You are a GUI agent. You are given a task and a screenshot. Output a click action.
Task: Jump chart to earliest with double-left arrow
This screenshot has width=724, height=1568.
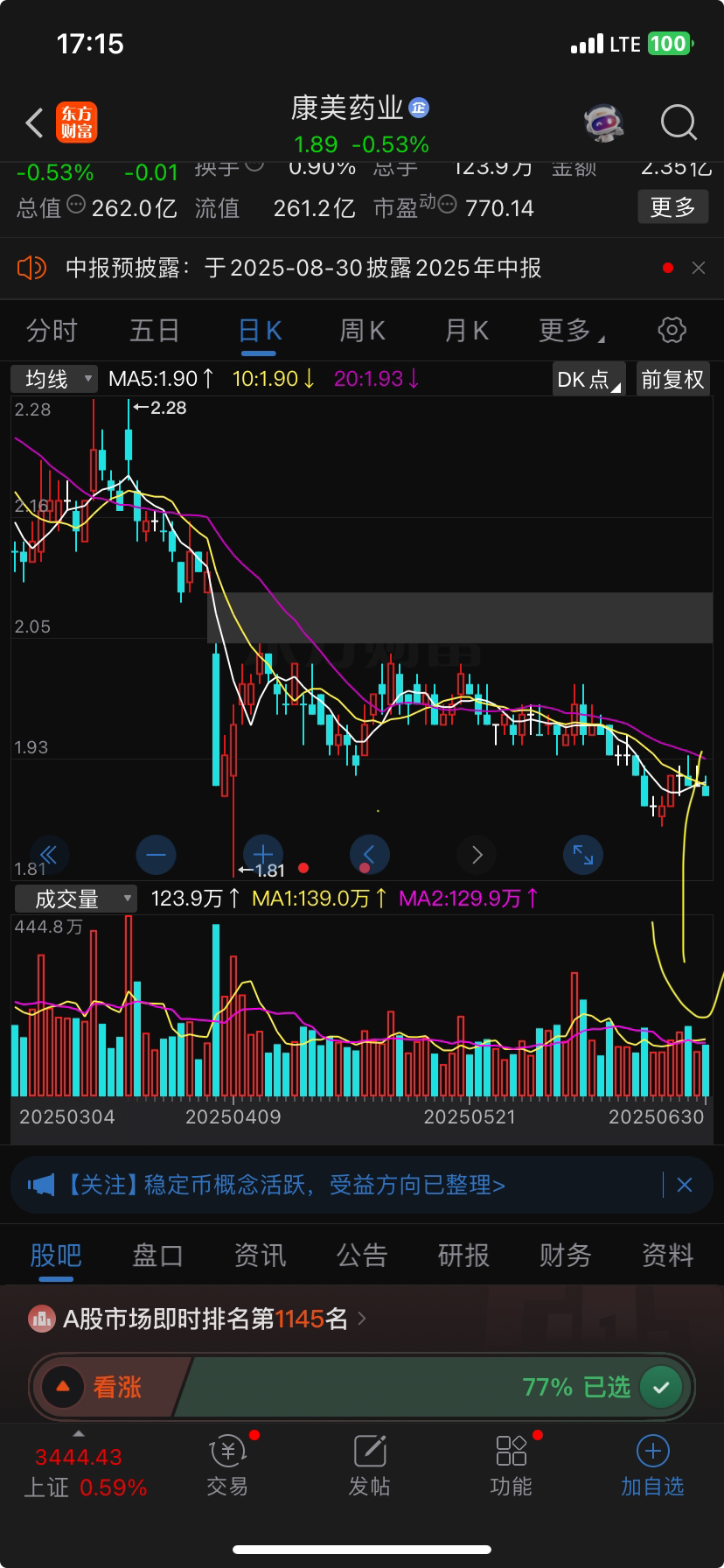pos(49,855)
